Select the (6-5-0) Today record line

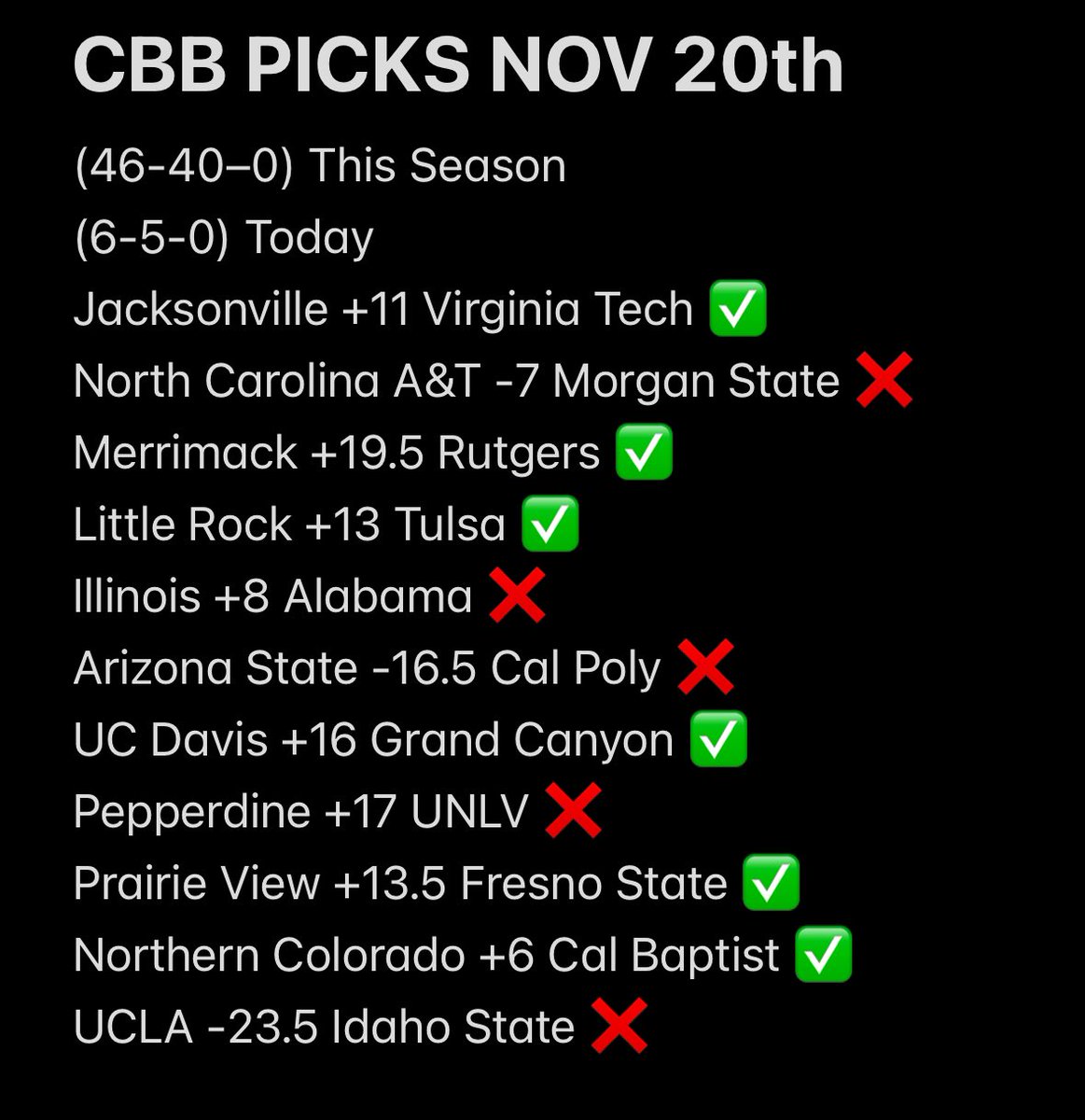224,238
